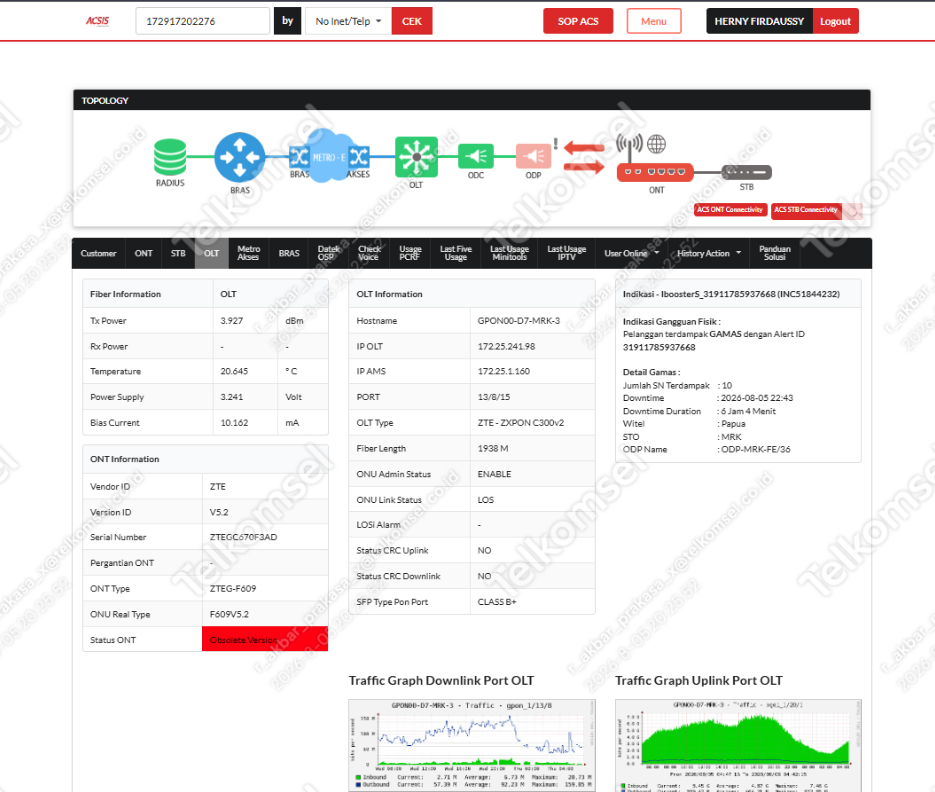Click the ONT Type value ZTEG-F609
Image resolution: width=935 pixels, height=792 pixels.
click(233, 589)
